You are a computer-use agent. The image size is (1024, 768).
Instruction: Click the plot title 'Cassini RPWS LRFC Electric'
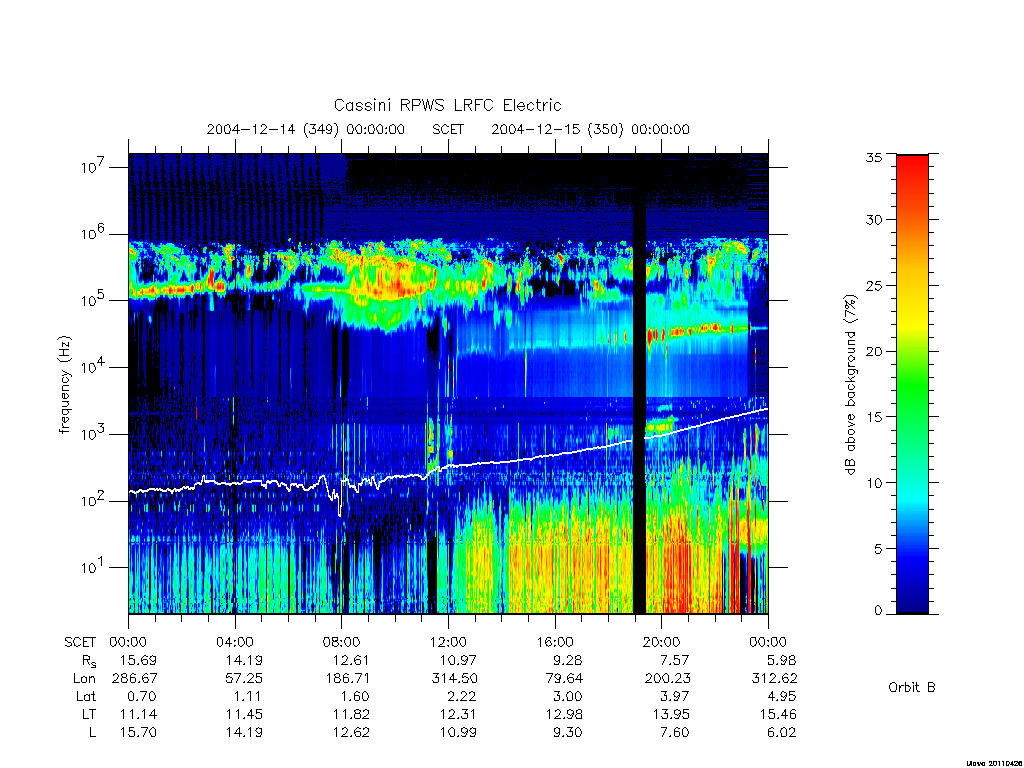(447, 105)
